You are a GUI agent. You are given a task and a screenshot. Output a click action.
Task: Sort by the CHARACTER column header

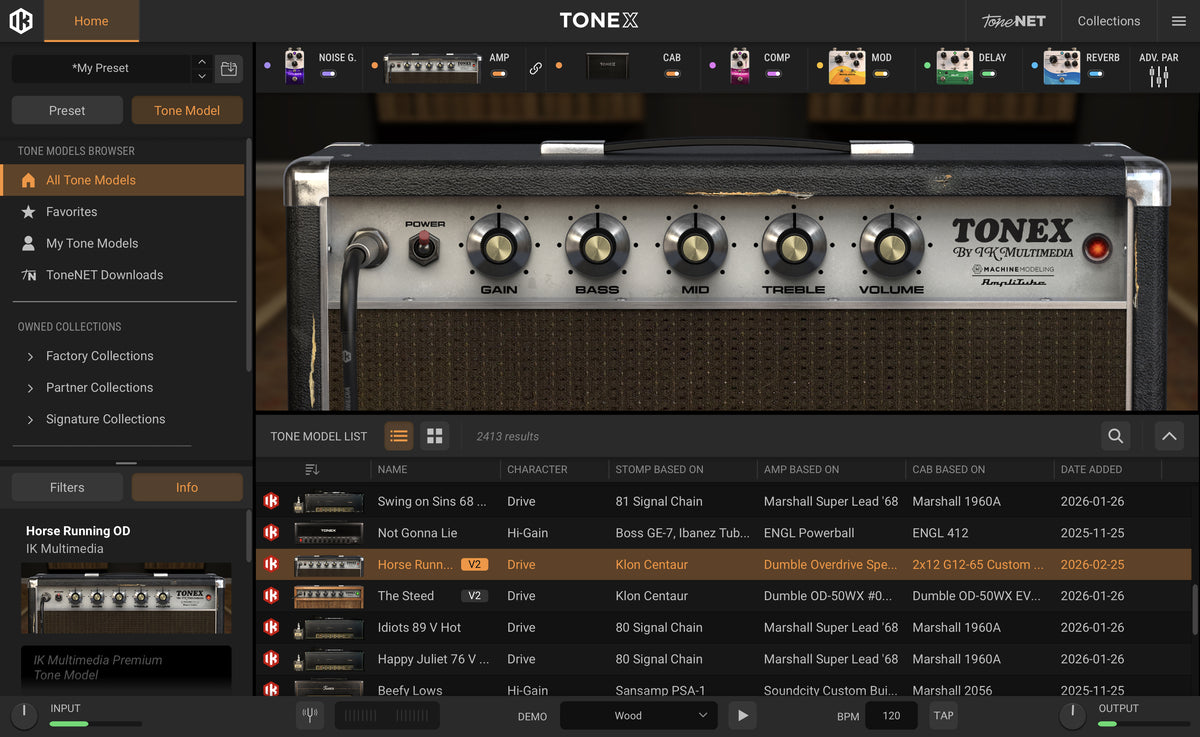pos(537,469)
